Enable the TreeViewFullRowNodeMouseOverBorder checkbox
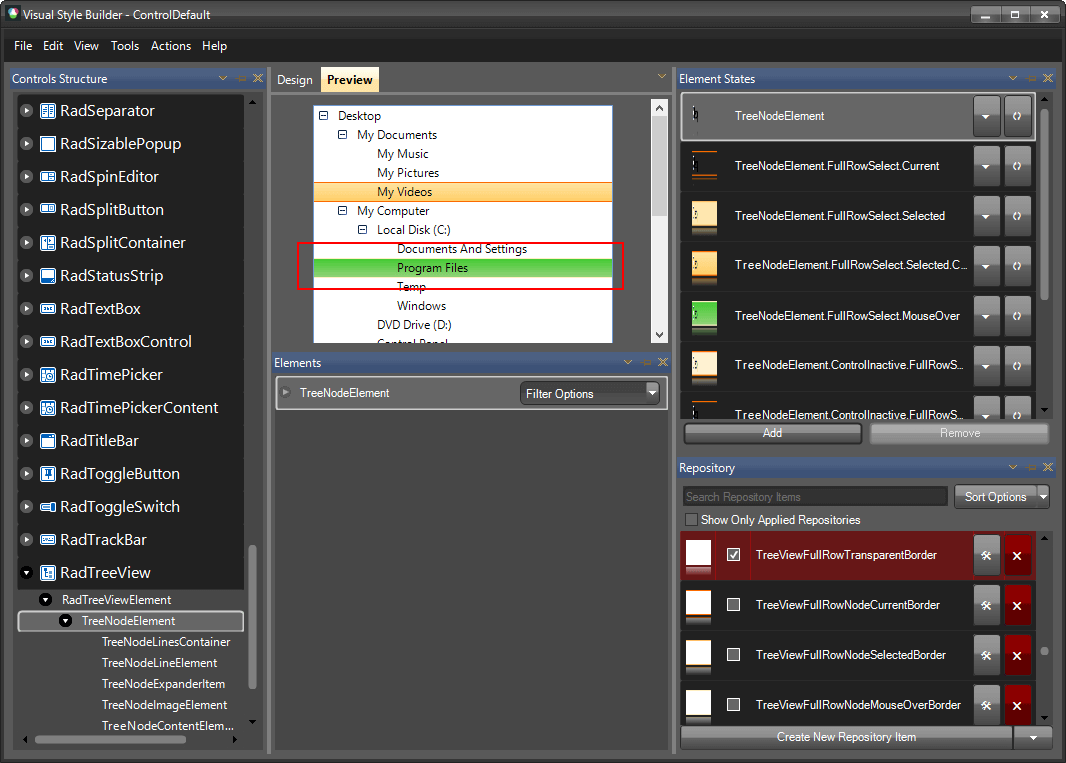 pos(735,705)
